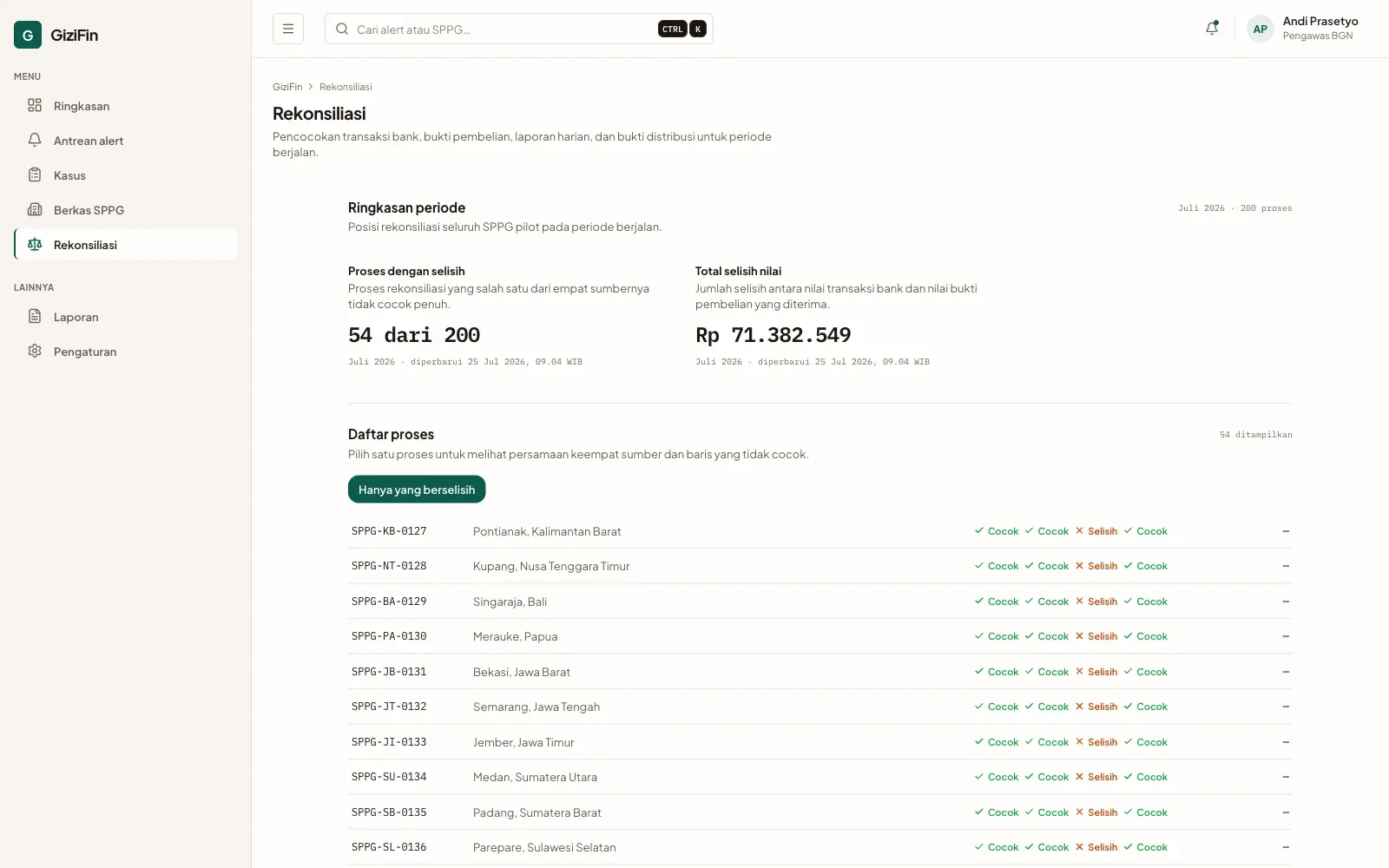Toggle the Hanya yang berselisih filter

417,490
